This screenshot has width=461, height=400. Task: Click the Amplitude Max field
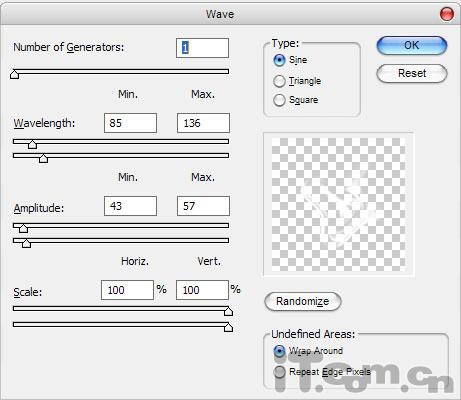pyautogui.click(x=203, y=206)
